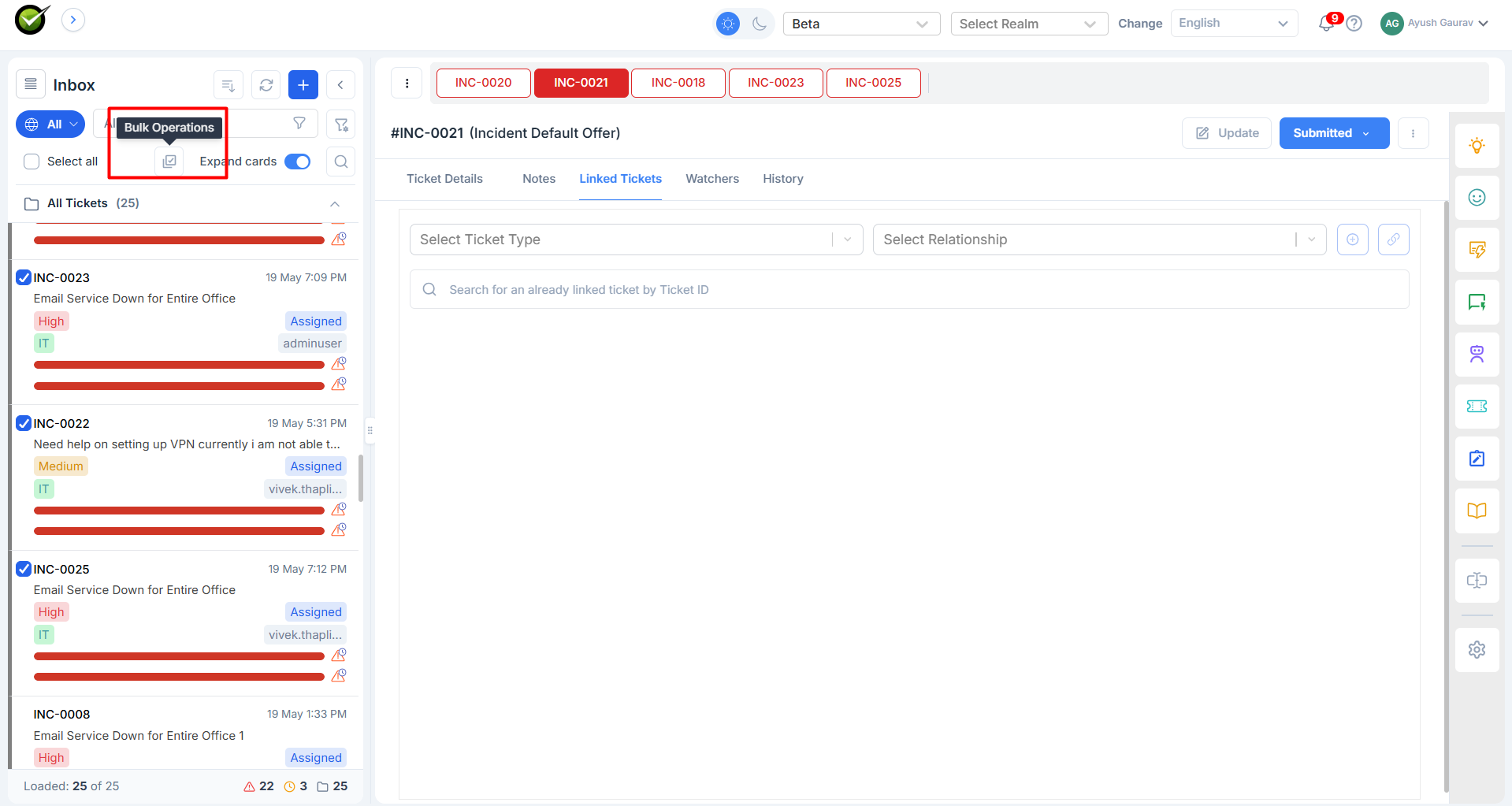Viewport: 1512px width, 806px height.
Task: Check the Select all checkbox
Action: pyautogui.click(x=32, y=162)
